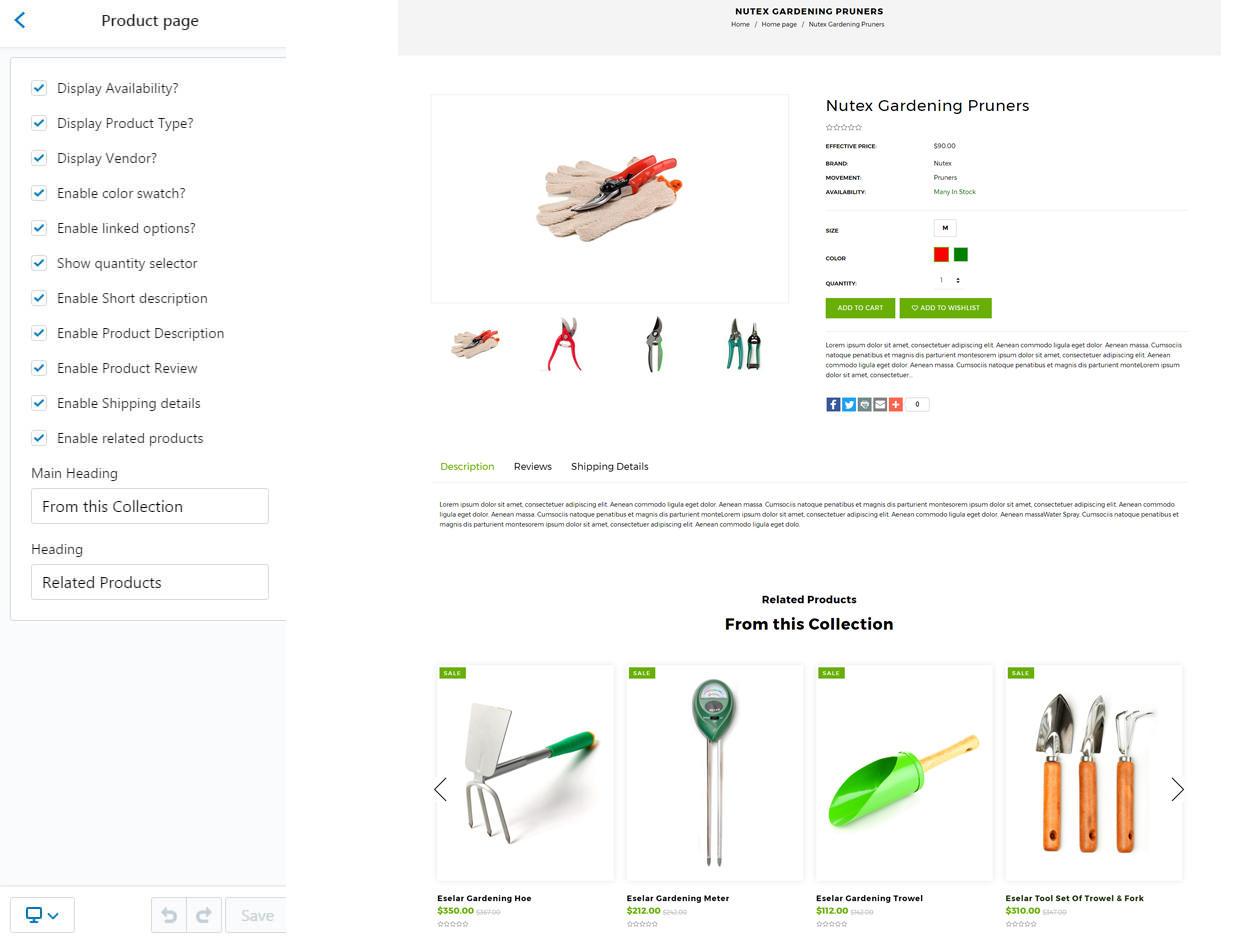
Task: Click the email share icon
Action: coord(880,405)
